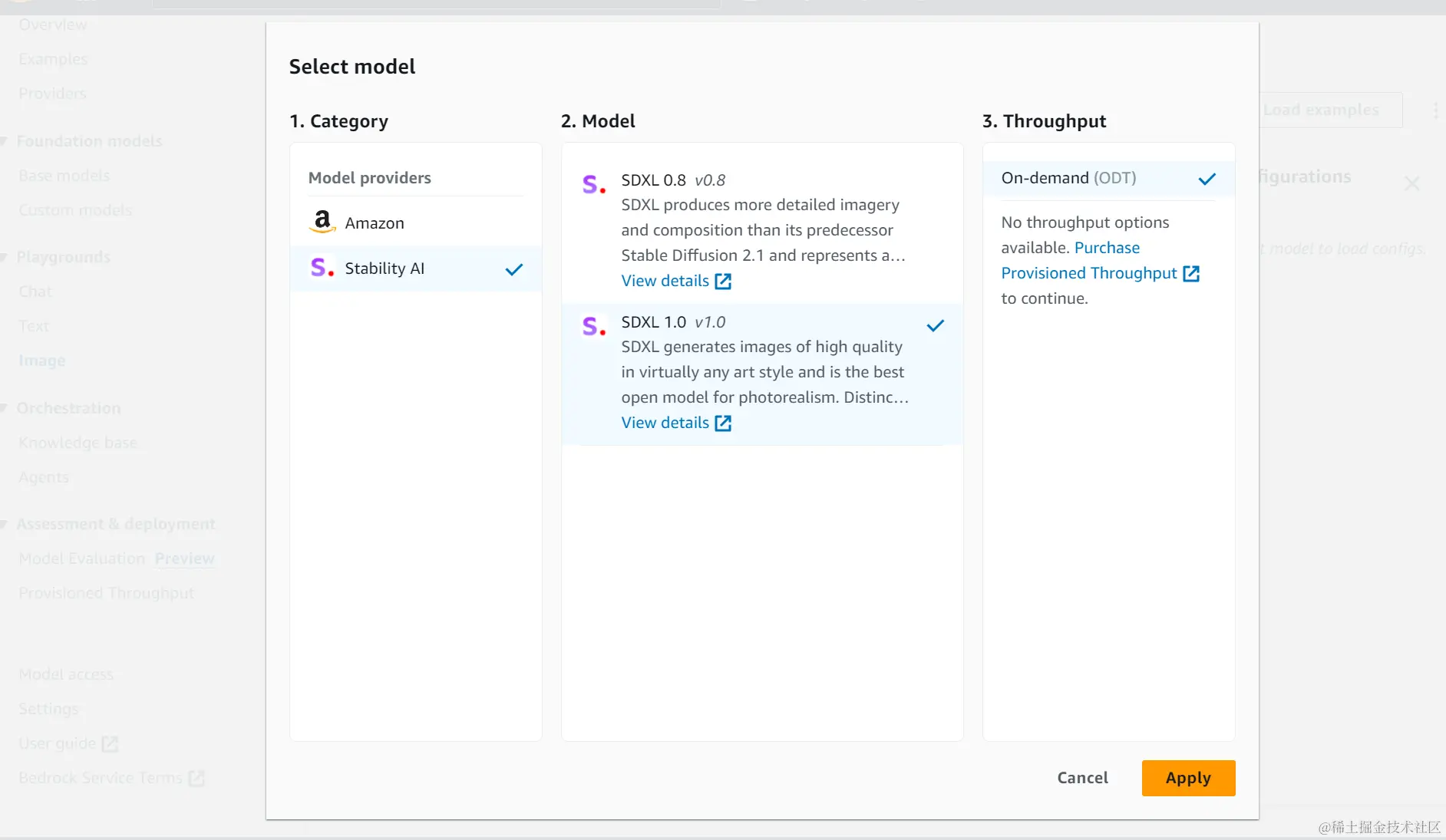The width and height of the screenshot is (1446, 840).
Task: Click the Cancel button
Action: point(1082,778)
